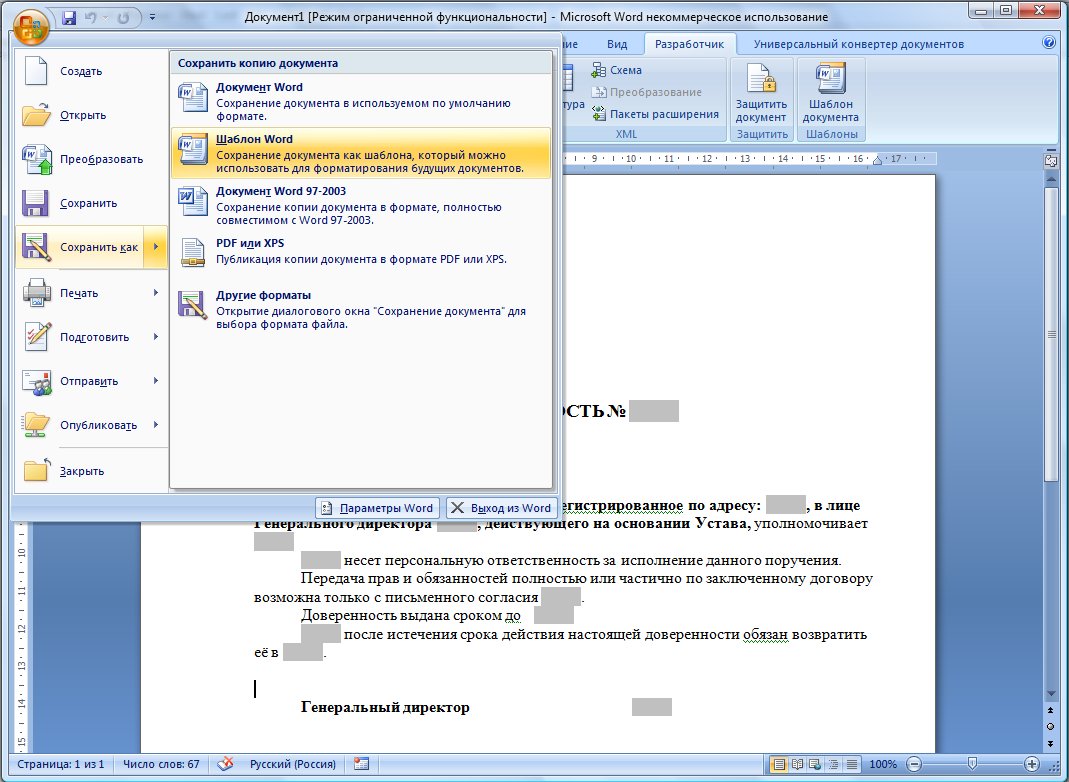The height and width of the screenshot is (782, 1069).
Task: Click the Шаблон документа ribbon button
Action: click(830, 93)
